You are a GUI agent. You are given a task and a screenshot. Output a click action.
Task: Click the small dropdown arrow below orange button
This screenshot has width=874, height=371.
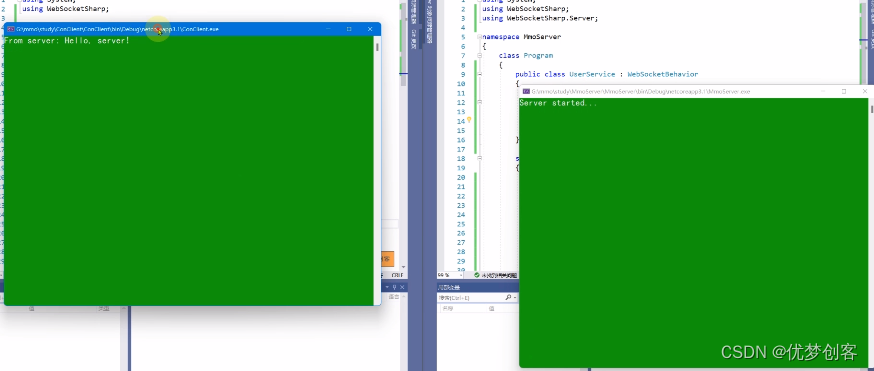[x=404, y=267]
